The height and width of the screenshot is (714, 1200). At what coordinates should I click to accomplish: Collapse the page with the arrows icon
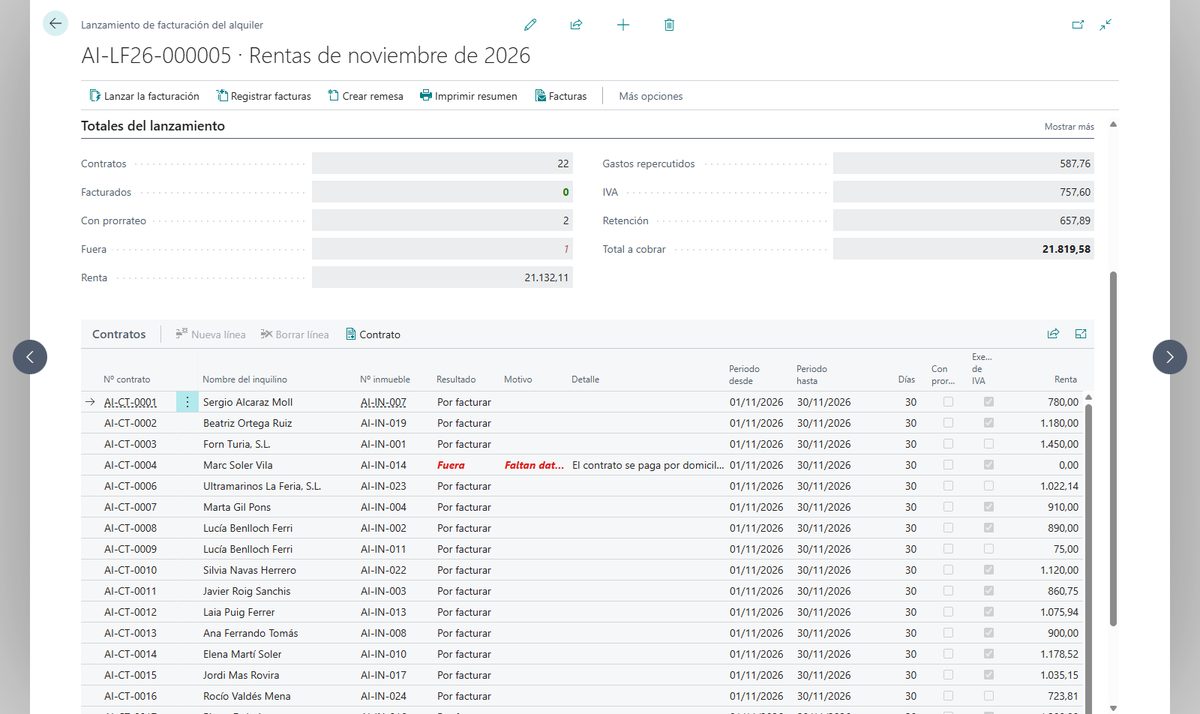pos(1105,25)
